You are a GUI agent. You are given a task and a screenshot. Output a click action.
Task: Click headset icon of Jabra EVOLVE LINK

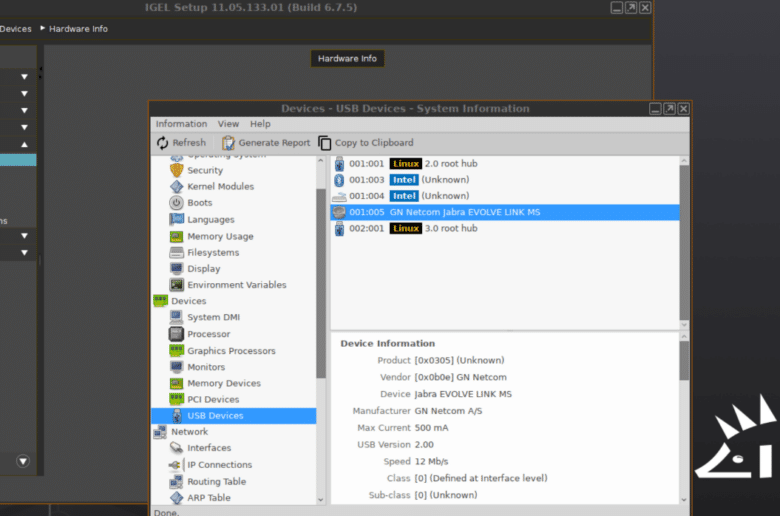click(339, 212)
